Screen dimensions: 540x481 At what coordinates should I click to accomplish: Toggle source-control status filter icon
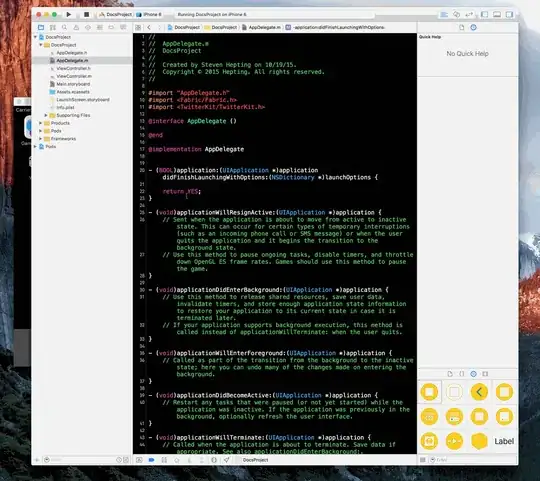[126, 460]
